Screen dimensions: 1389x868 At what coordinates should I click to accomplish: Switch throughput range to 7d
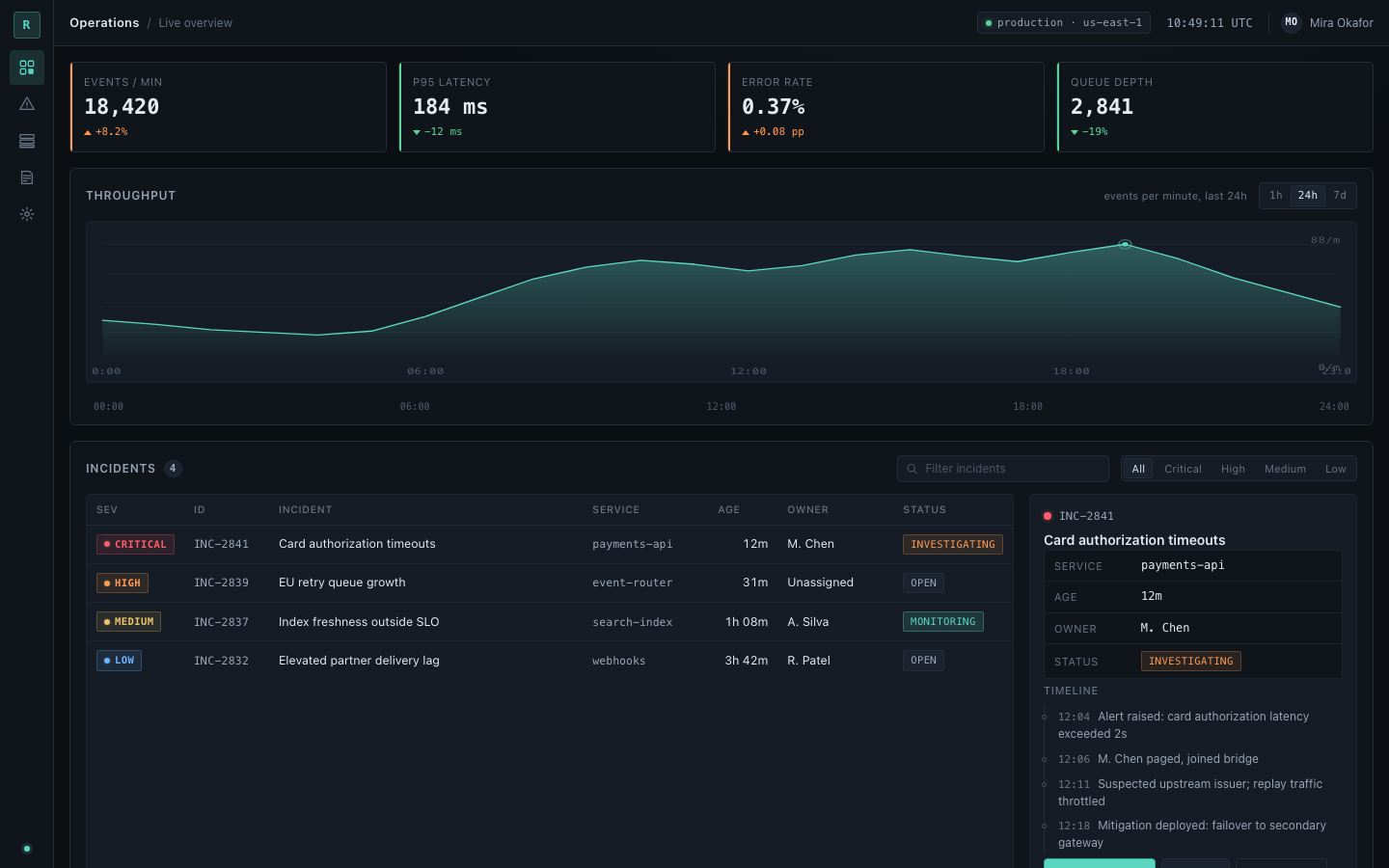(x=1340, y=196)
